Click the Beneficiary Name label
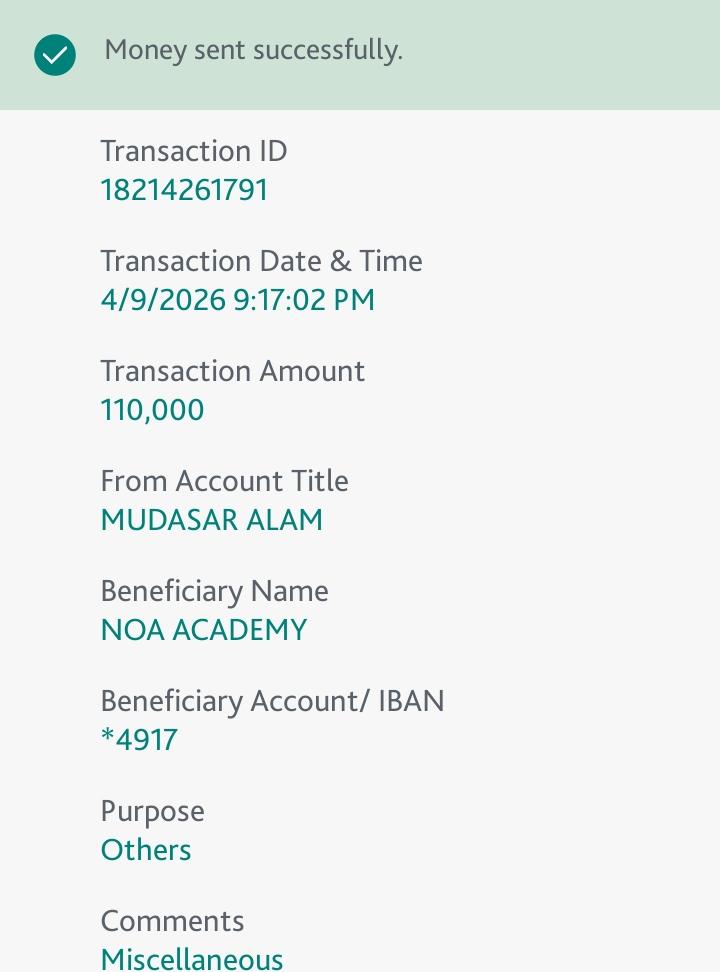The width and height of the screenshot is (720, 972). point(214,591)
